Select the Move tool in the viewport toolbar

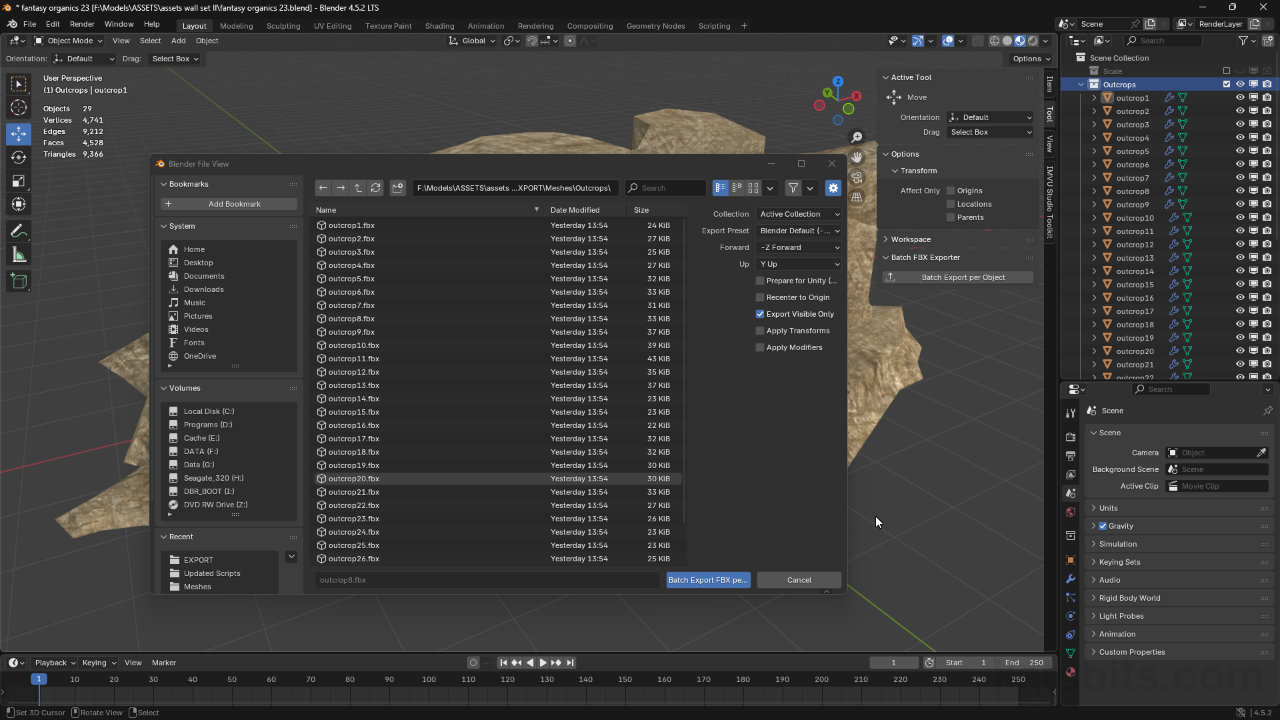pyautogui.click(x=18, y=134)
